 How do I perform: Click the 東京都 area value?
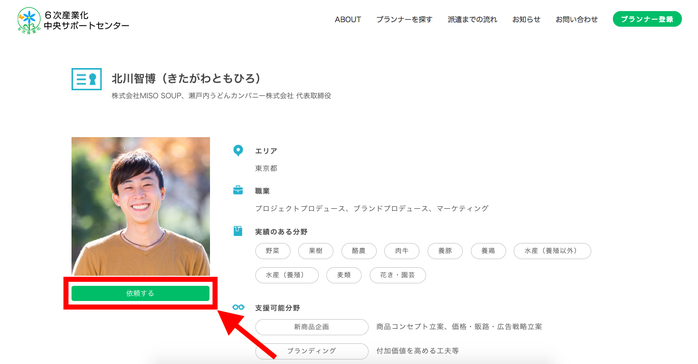coord(266,168)
